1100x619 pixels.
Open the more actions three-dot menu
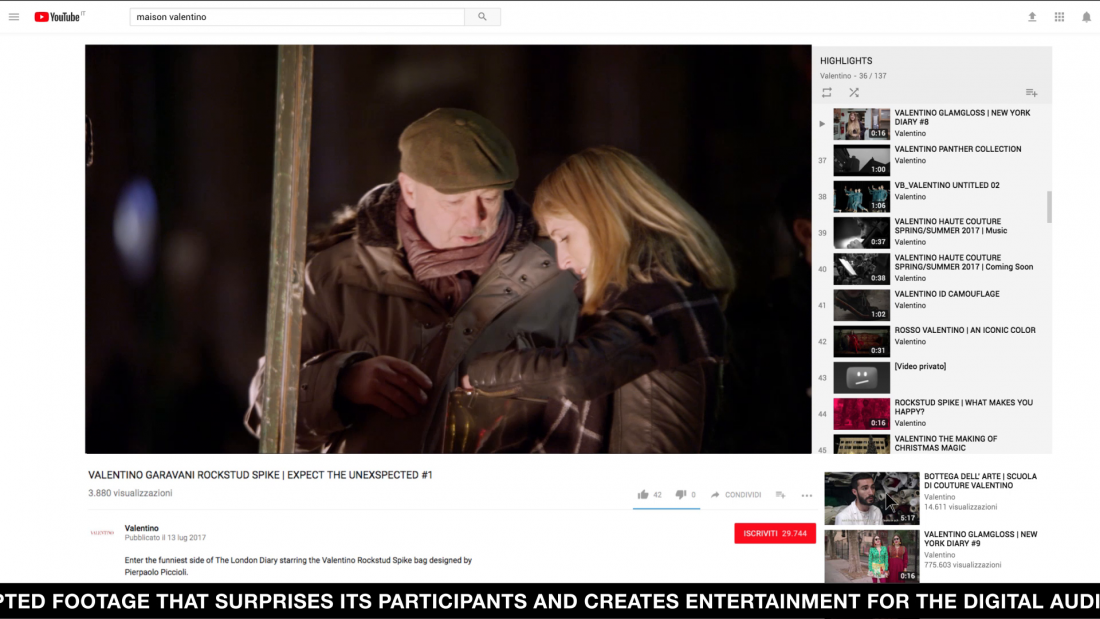tap(807, 495)
